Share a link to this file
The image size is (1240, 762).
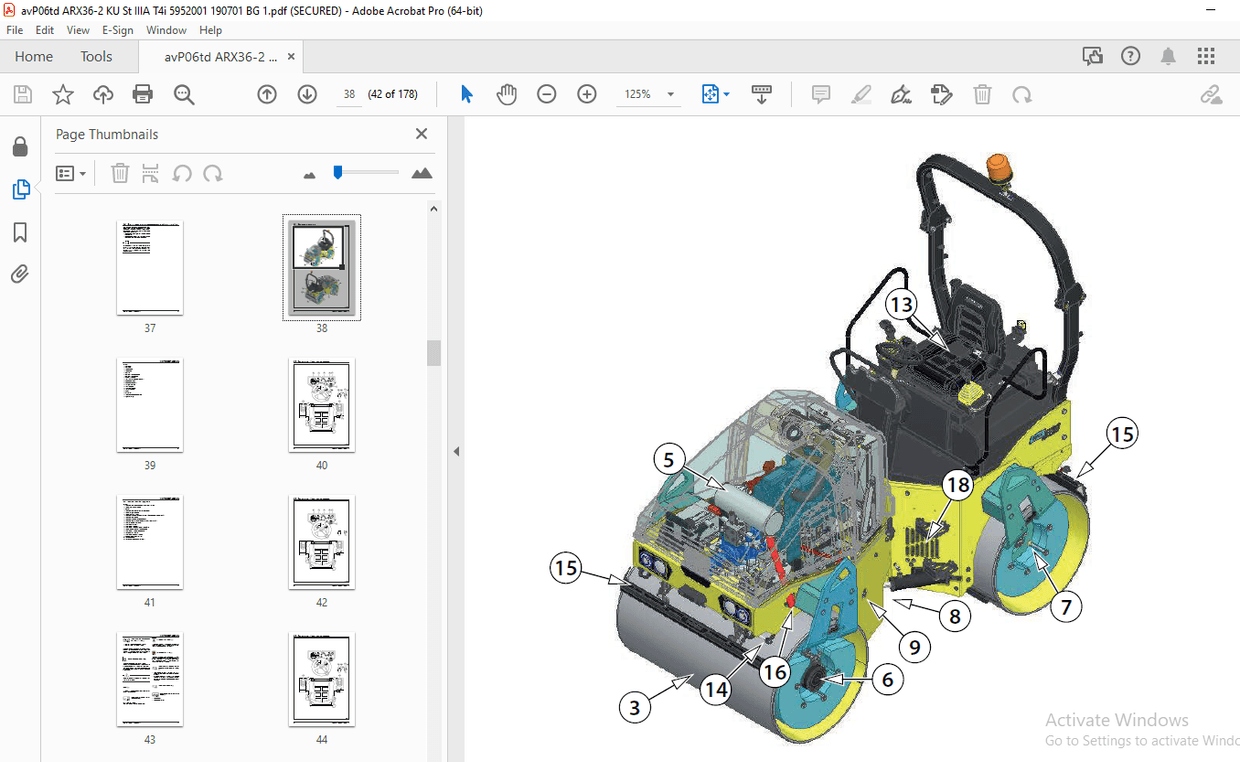point(1211,95)
